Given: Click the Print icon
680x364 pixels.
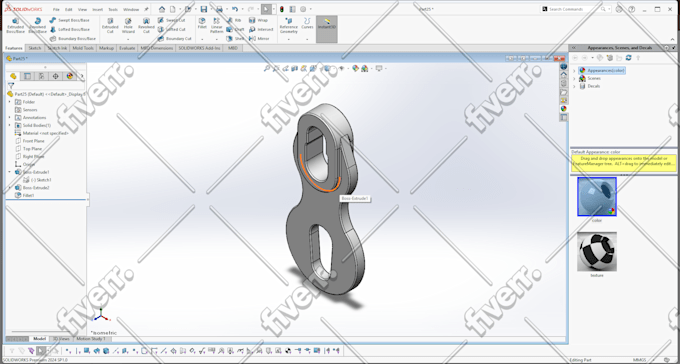Looking at the screenshot, I should pos(219,9).
